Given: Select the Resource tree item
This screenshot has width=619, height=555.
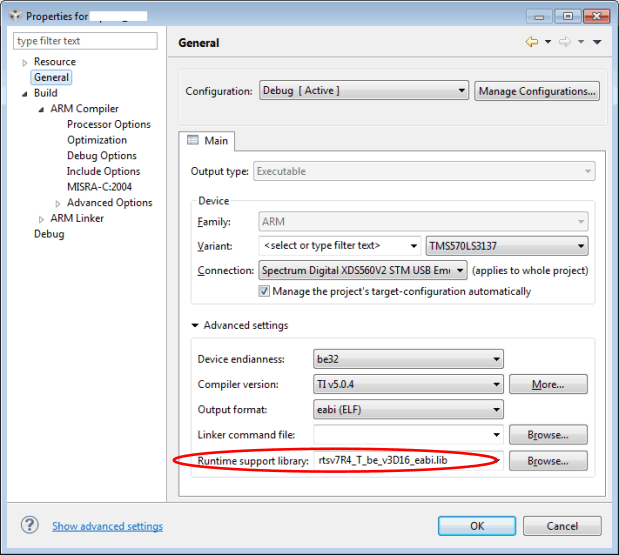Looking at the screenshot, I should pos(55,62).
